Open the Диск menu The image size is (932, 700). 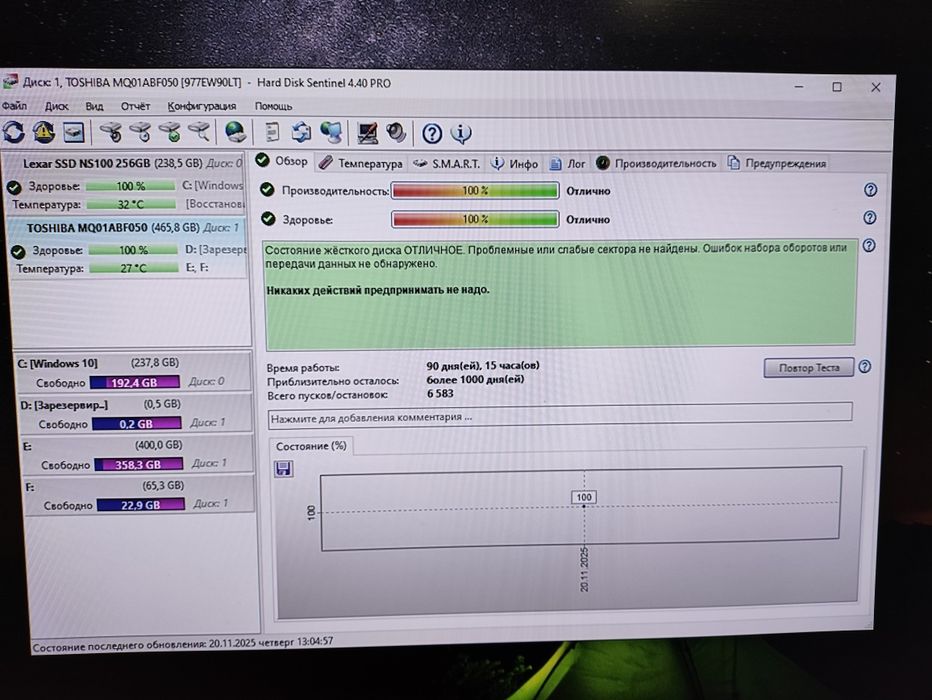click(x=56, y=106)
